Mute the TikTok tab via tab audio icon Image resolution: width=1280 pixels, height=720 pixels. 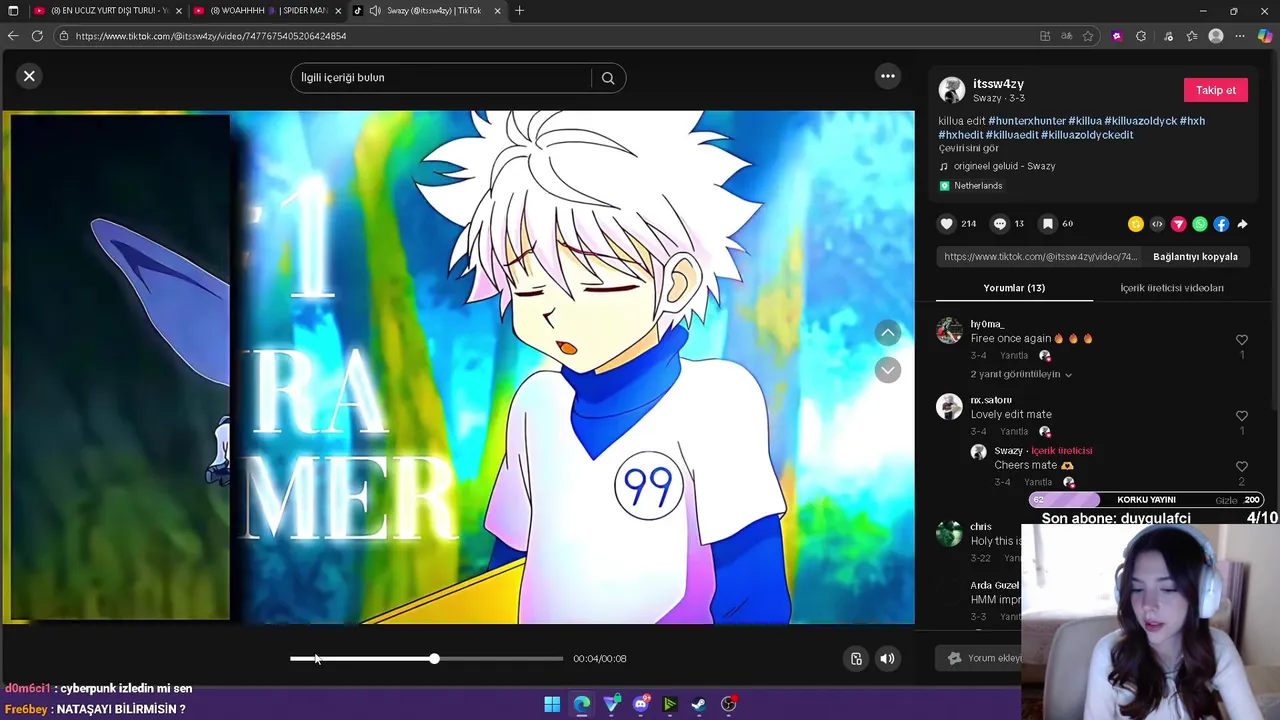pos(375,11)
